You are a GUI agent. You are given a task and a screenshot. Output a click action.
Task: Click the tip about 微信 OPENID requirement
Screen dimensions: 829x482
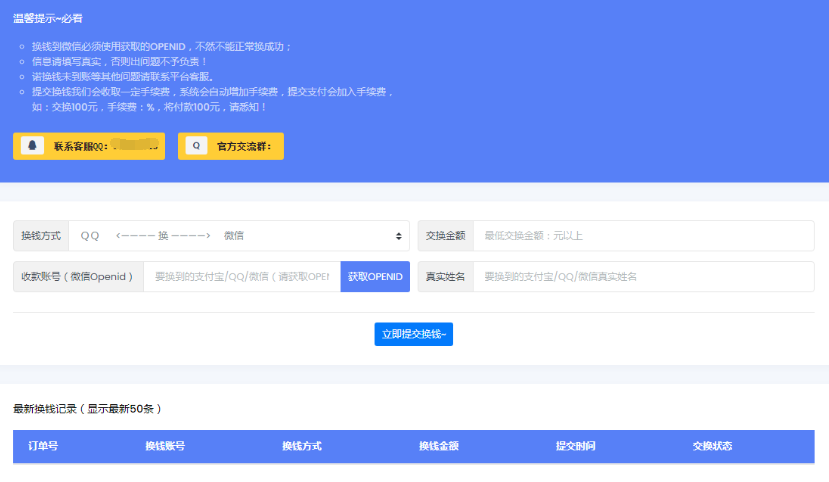pyautogui.click(x=162, y=47)
